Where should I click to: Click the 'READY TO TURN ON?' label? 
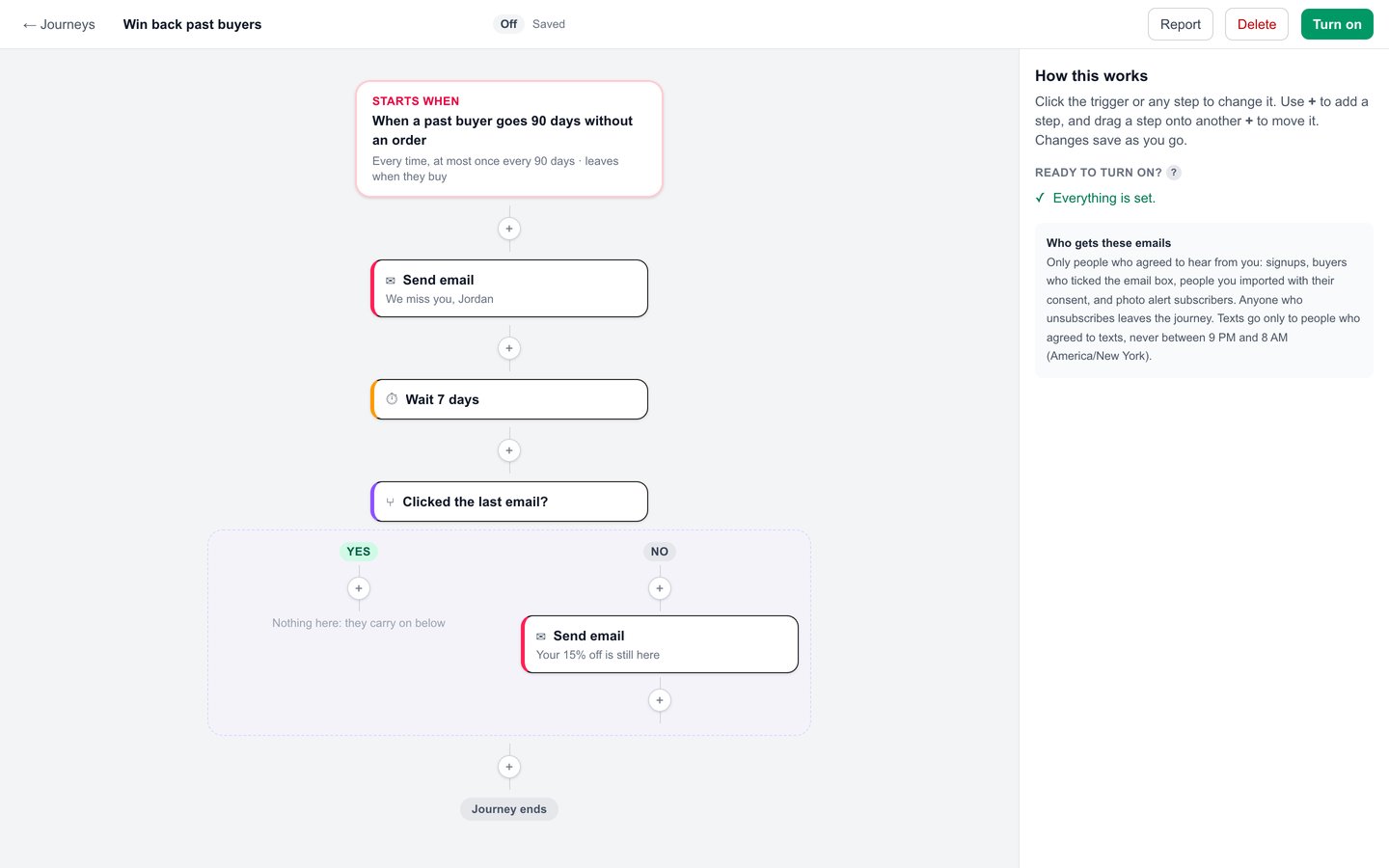[1098, 173]
